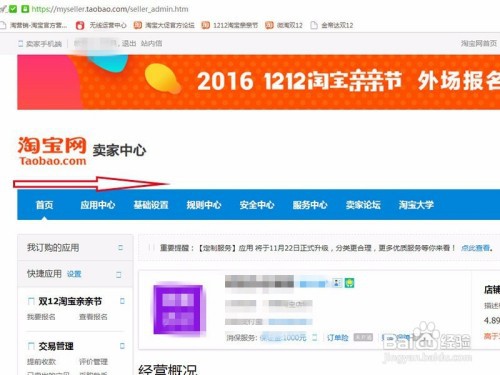Open 快捷应用 设置 link
Screen dimensions: 500x375
(x=74, y=274)
